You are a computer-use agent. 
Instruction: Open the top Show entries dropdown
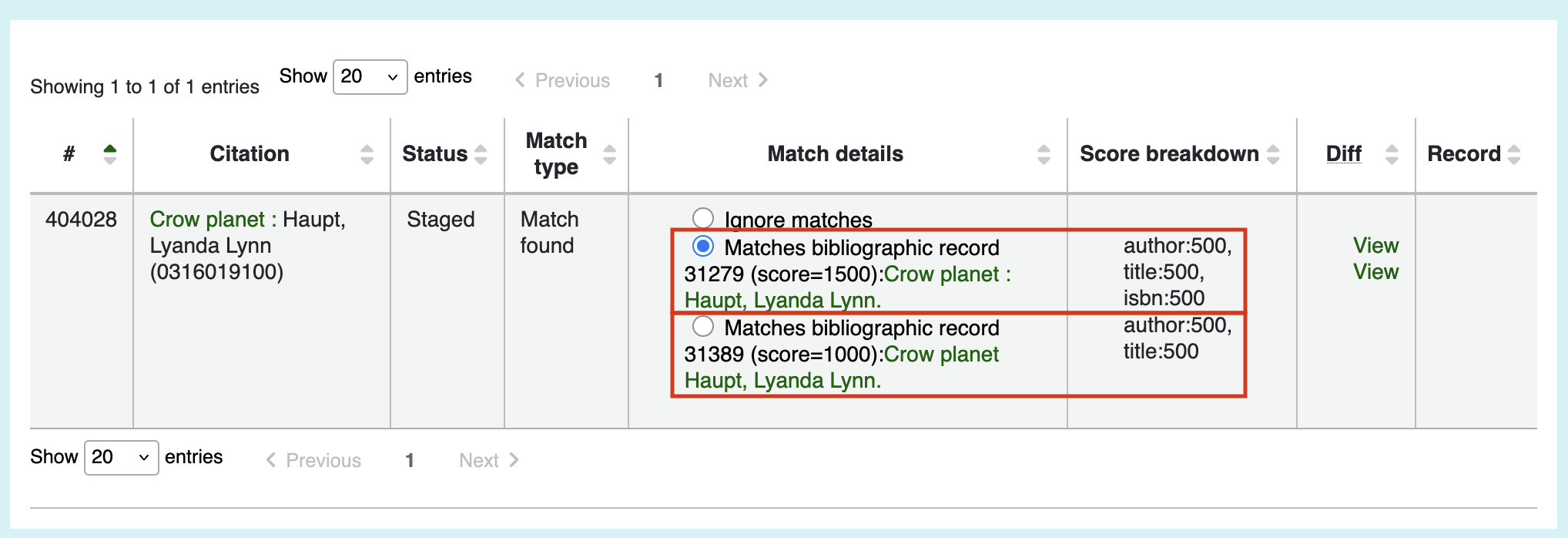click(x=370, y=77)
